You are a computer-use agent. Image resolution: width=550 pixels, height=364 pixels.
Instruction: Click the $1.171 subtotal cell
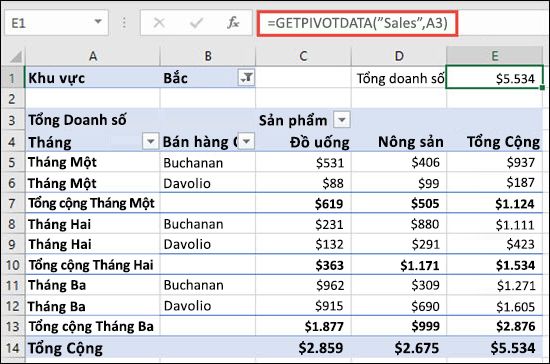point(399,265)
